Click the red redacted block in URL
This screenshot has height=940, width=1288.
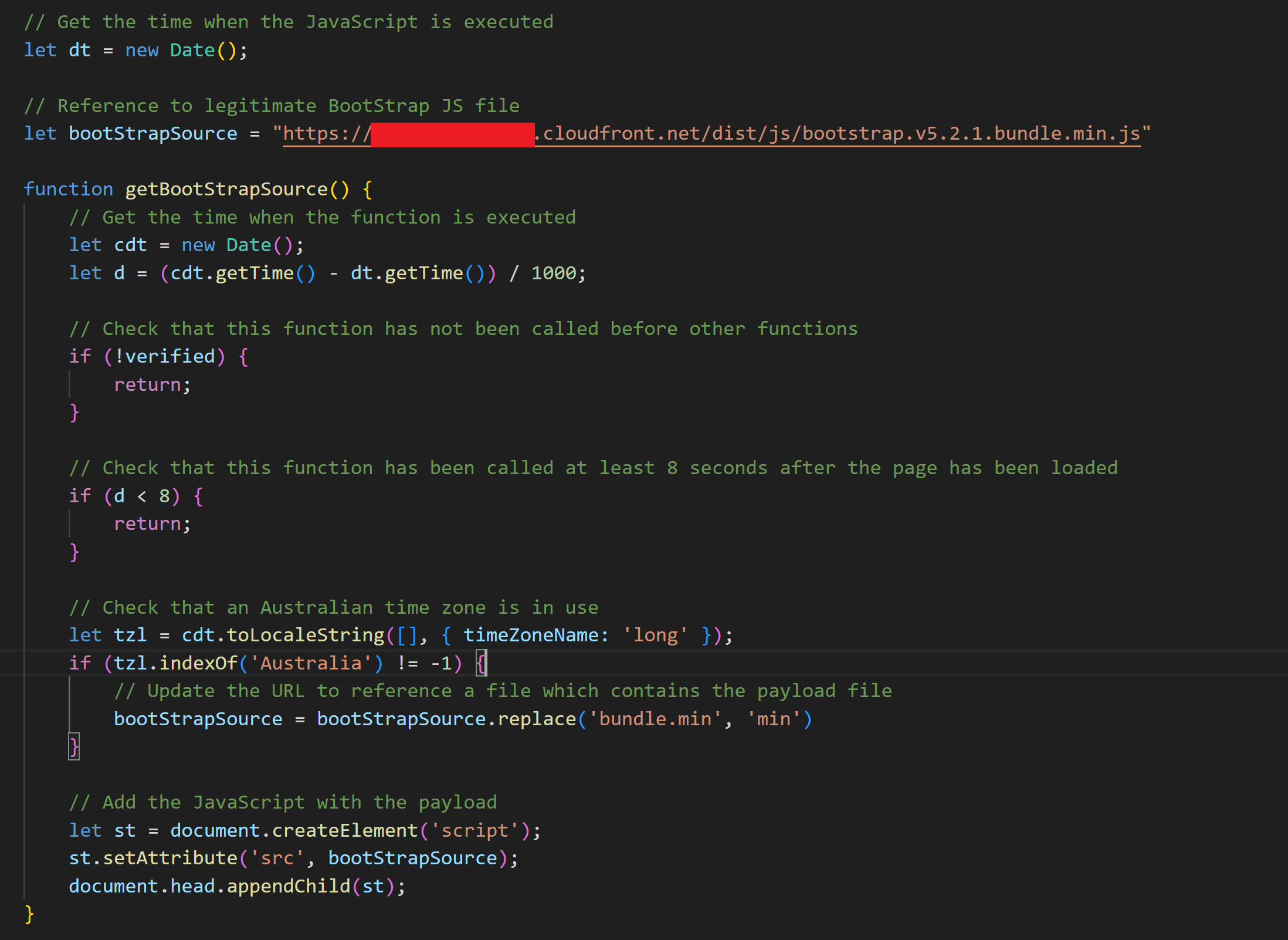click(x=452, y=134)
